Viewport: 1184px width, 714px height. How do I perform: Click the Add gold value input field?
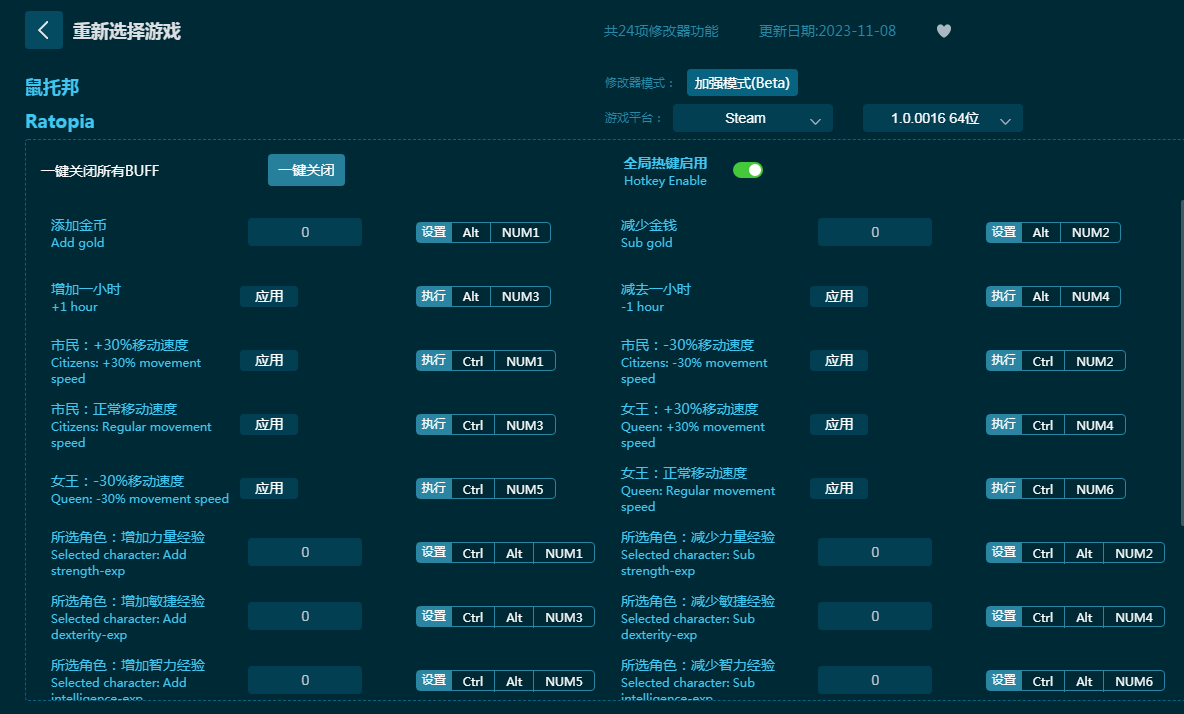(x=305, y=232)
